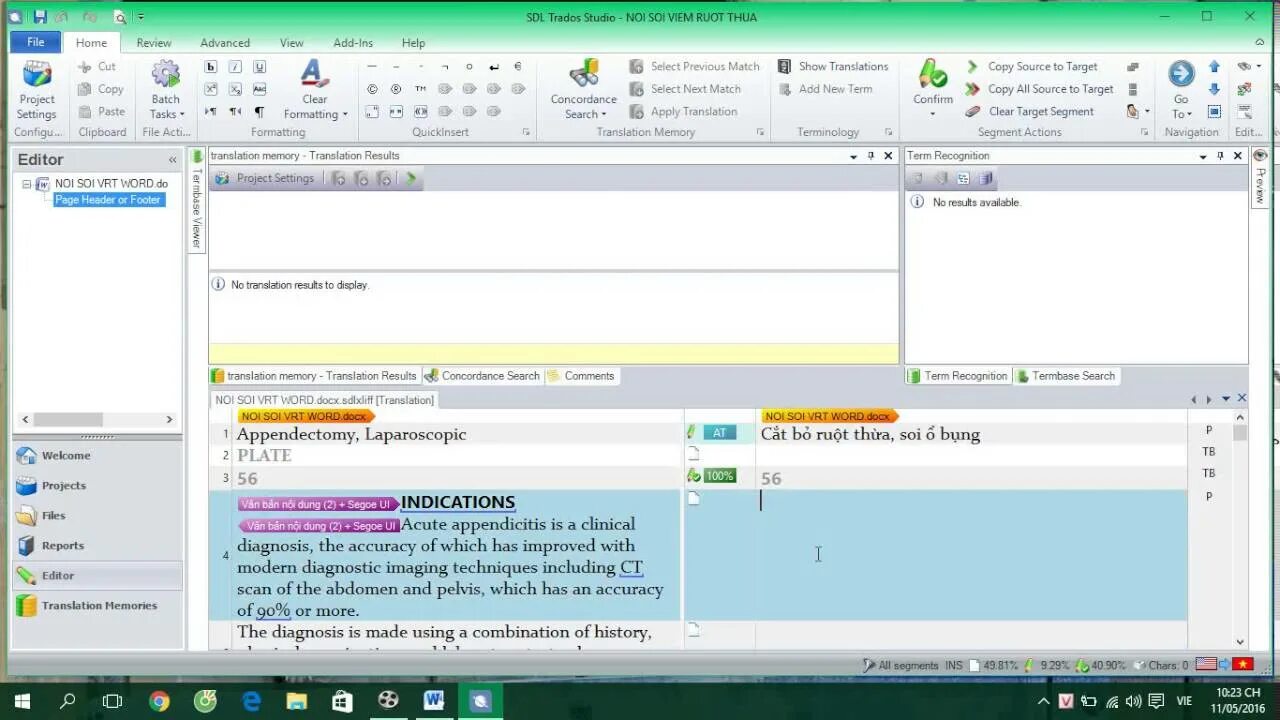Click the Italic formatting icon
The height and width of the screenshot is (720, 1280).
pyautogui.click(x=235, y=67)
